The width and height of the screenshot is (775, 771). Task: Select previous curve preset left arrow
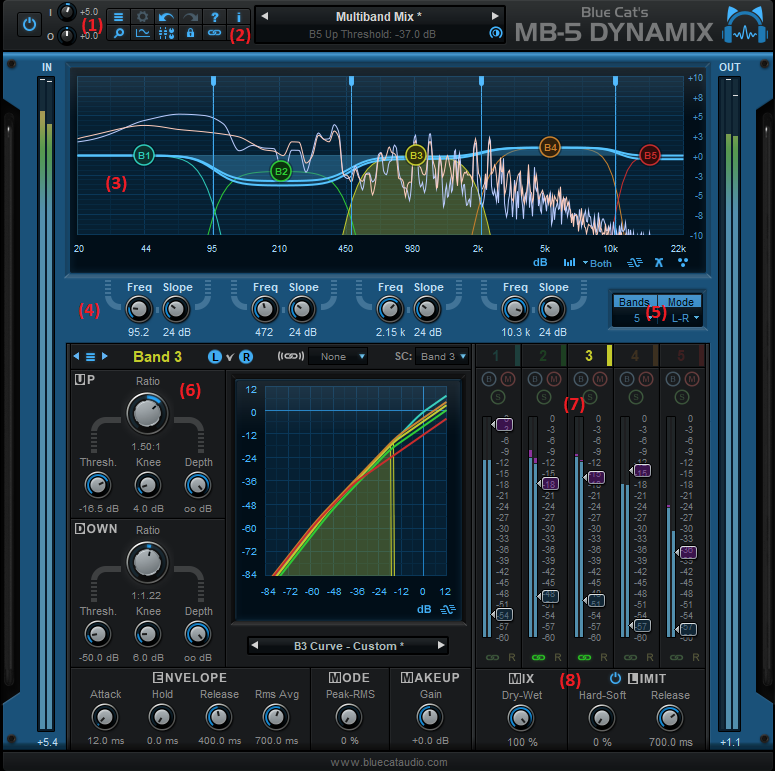click(x=255, y=645)
